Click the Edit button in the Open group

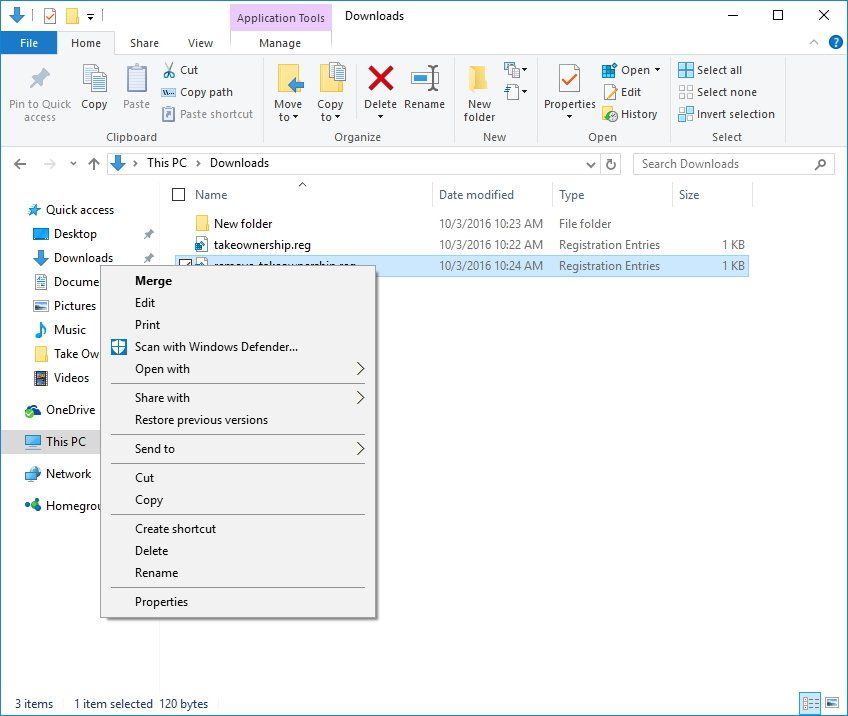(622, 91)
